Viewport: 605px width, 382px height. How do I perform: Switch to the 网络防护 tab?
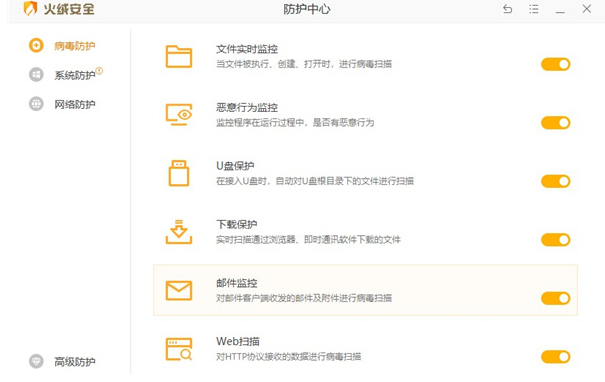coord(74,104)
